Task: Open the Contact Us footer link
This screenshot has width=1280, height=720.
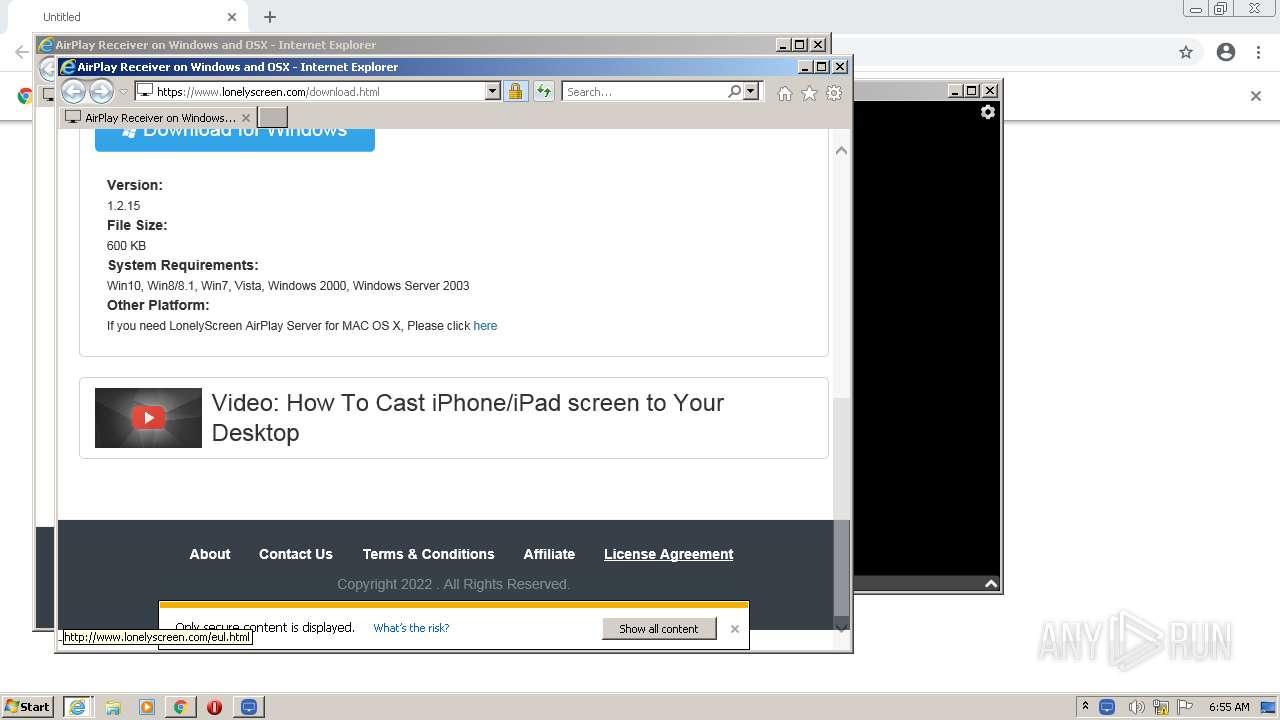Action: [296, 554]
